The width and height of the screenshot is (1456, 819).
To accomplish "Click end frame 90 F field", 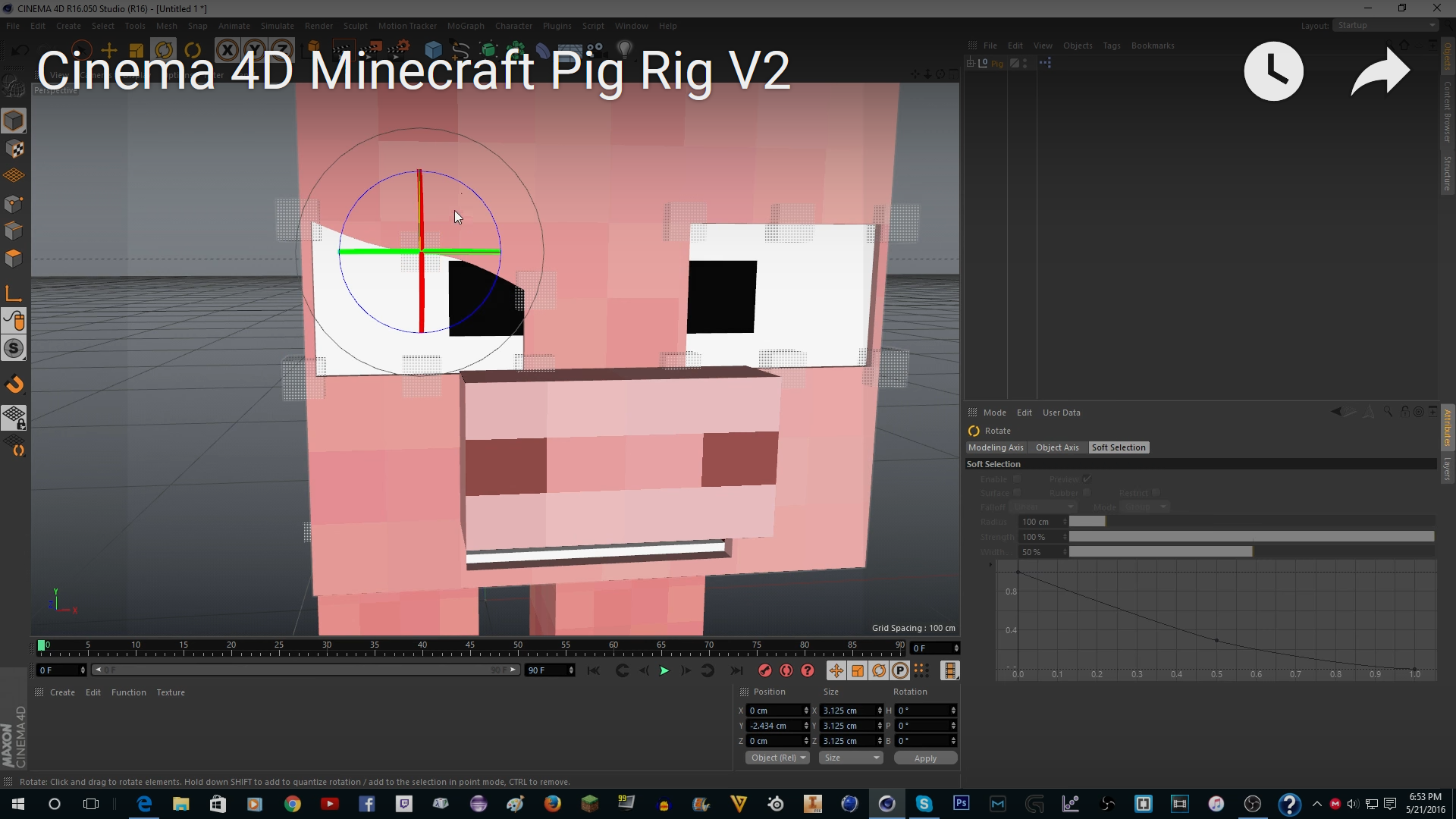I will [550, 670].
